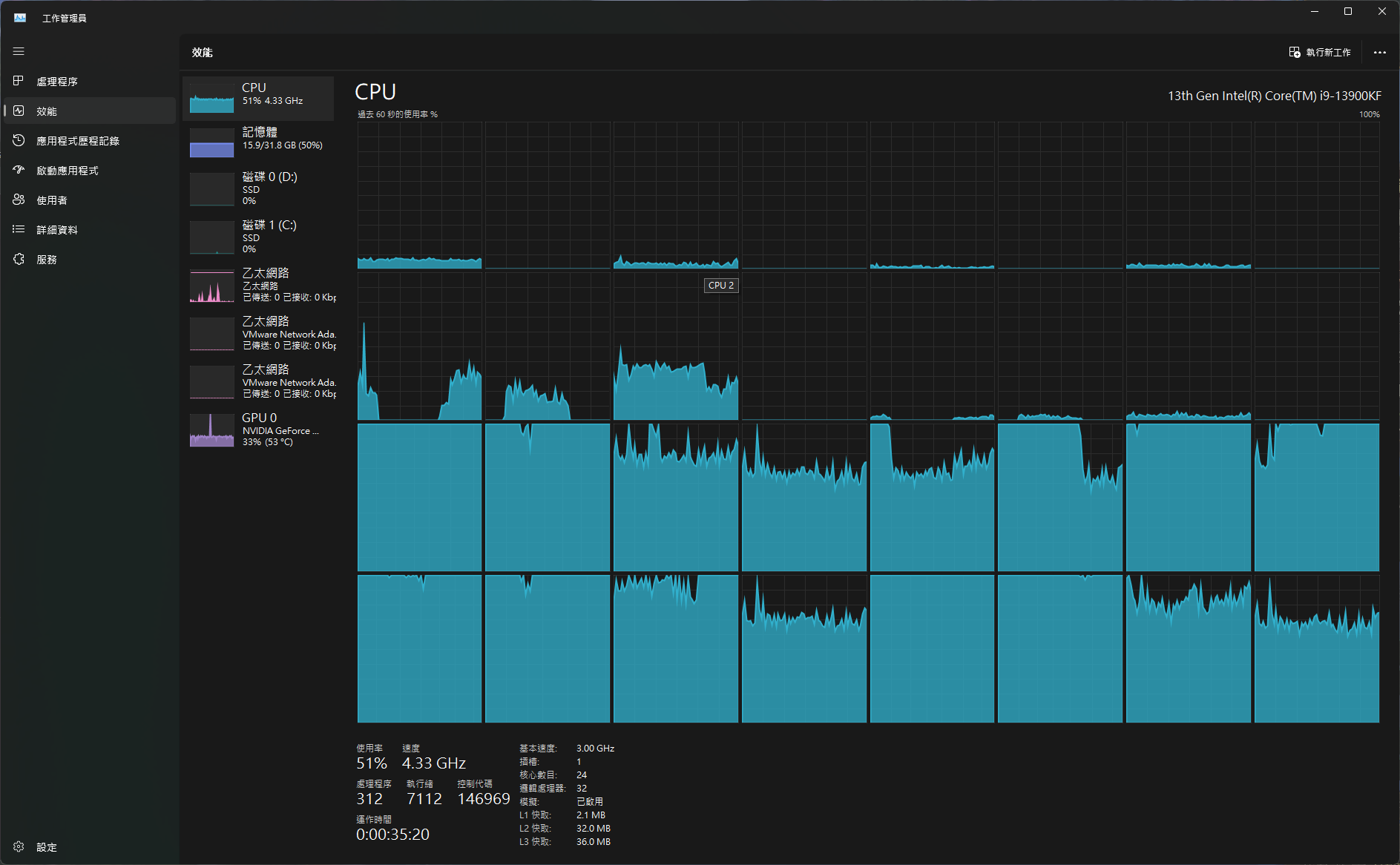Select the first 乙太網路 entry with pink graph
The height and width of the screenshot is (865, 1400).
258,286
